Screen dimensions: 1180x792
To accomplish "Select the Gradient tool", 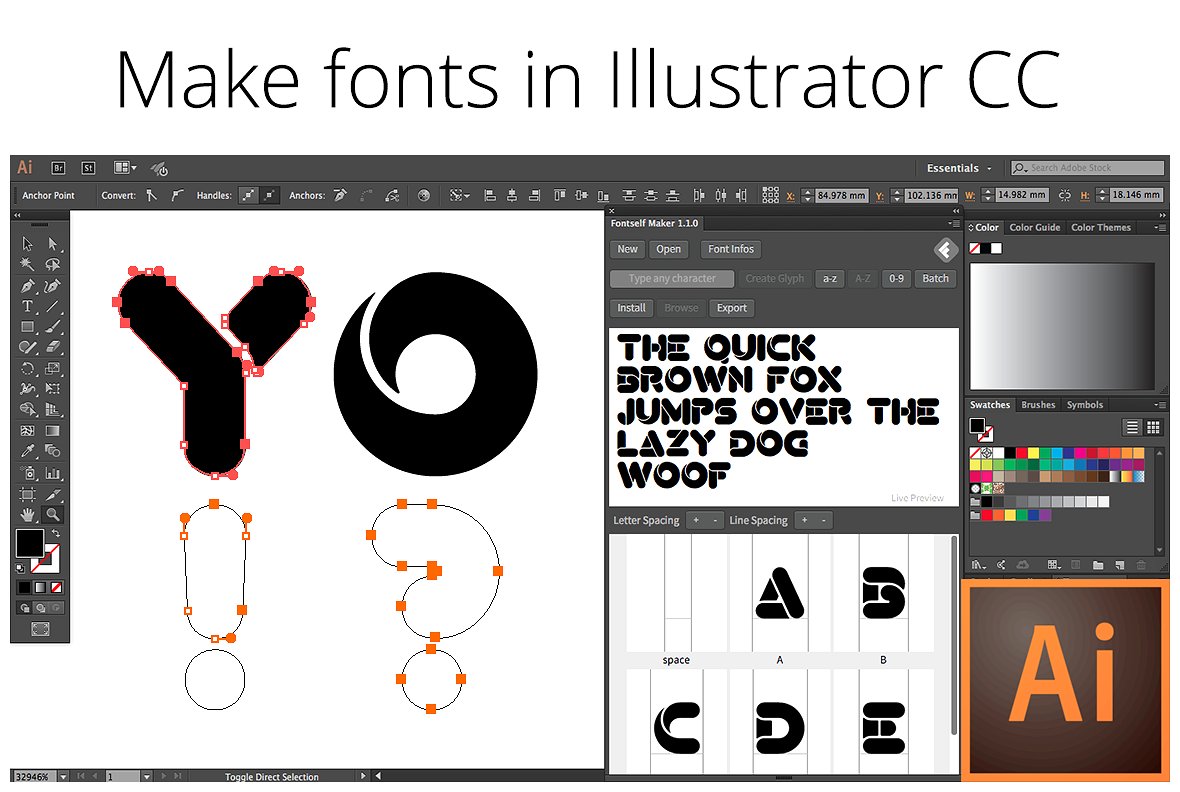I will coord(52,431).
